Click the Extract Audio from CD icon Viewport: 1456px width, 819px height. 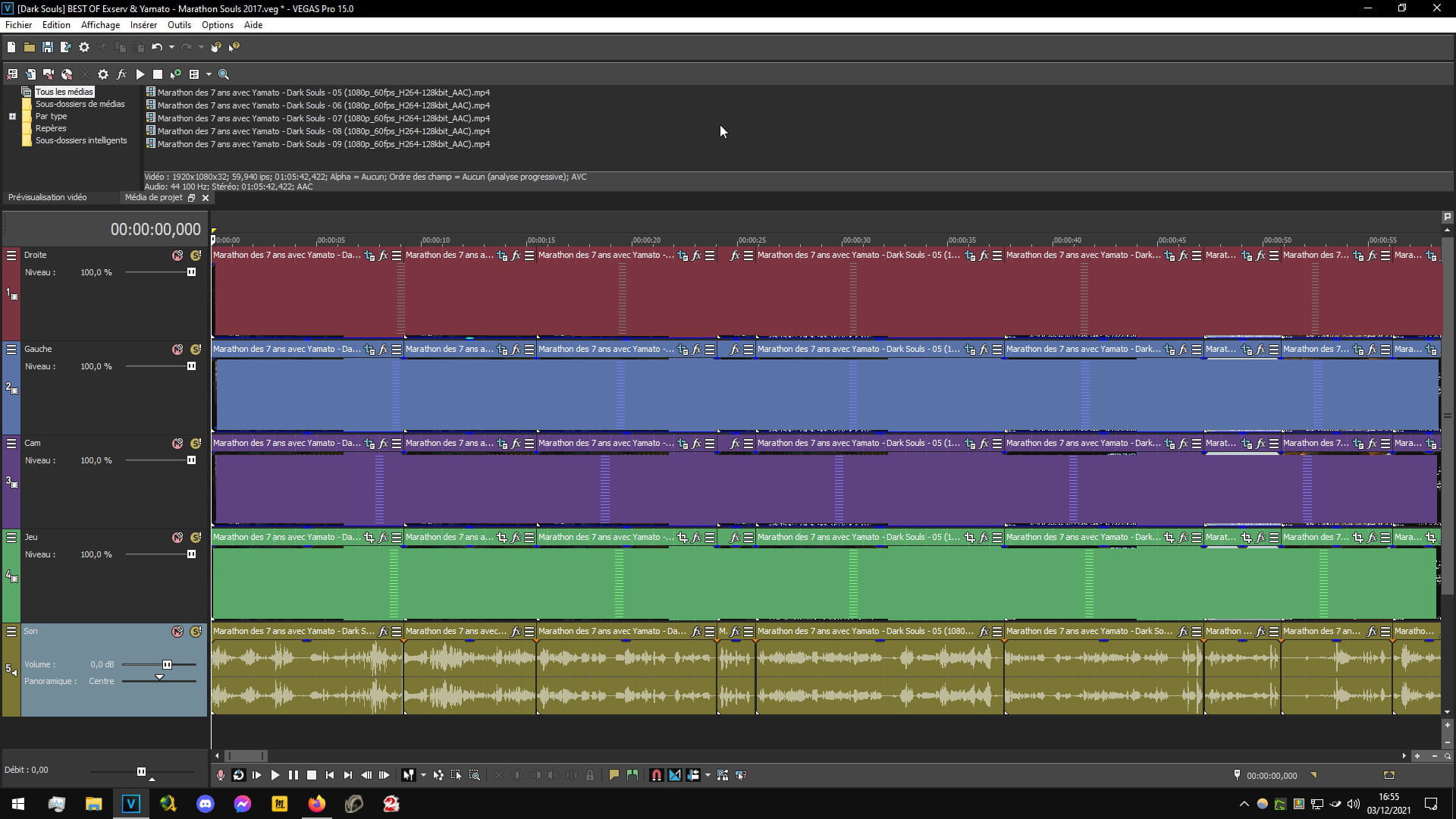(x=67, y=74)
